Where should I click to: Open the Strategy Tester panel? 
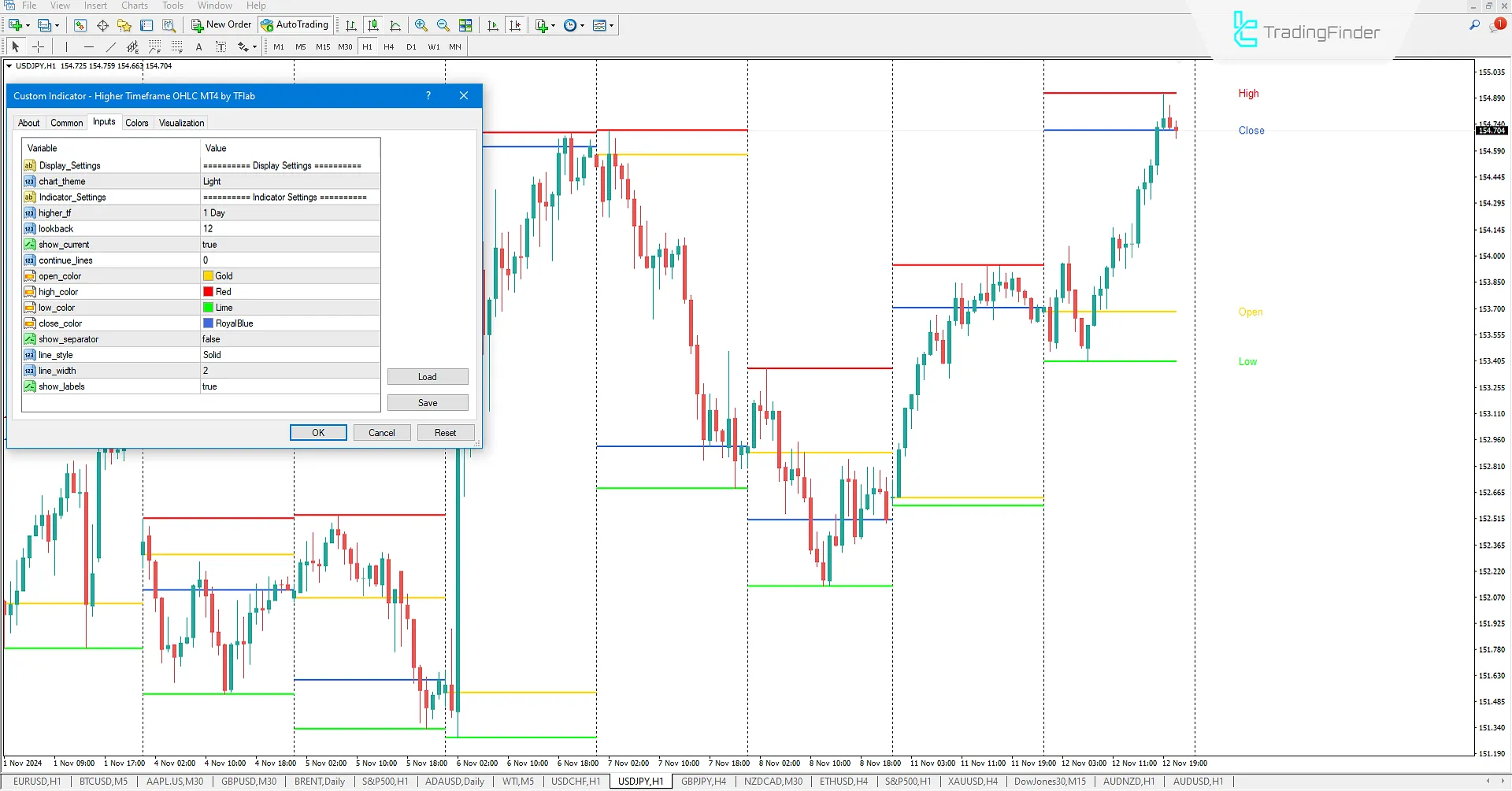point(169,24)
